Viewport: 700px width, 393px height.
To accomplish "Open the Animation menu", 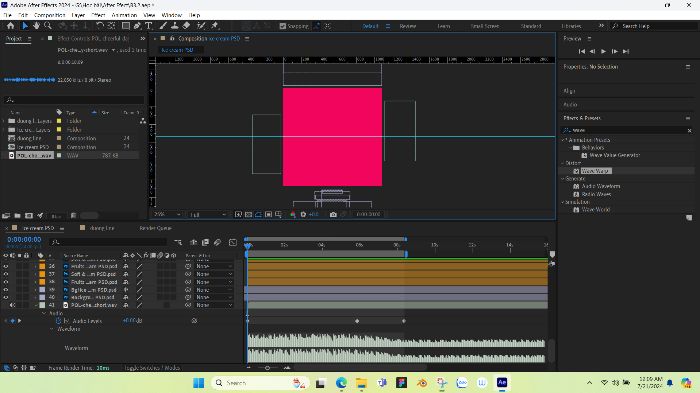I will point(124,15).
